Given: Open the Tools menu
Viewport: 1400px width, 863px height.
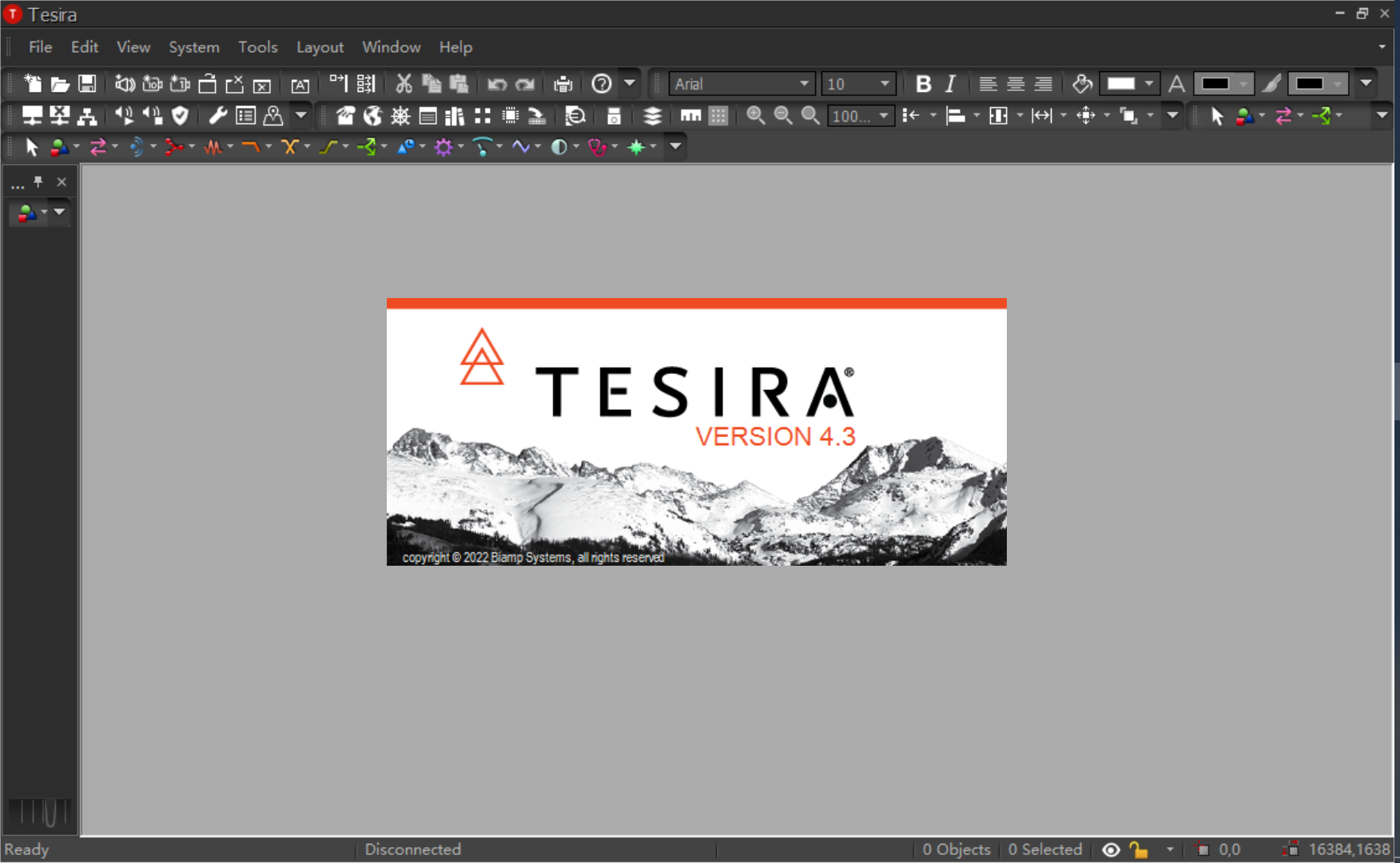Looking at the screenshot, I should [258, 47].
